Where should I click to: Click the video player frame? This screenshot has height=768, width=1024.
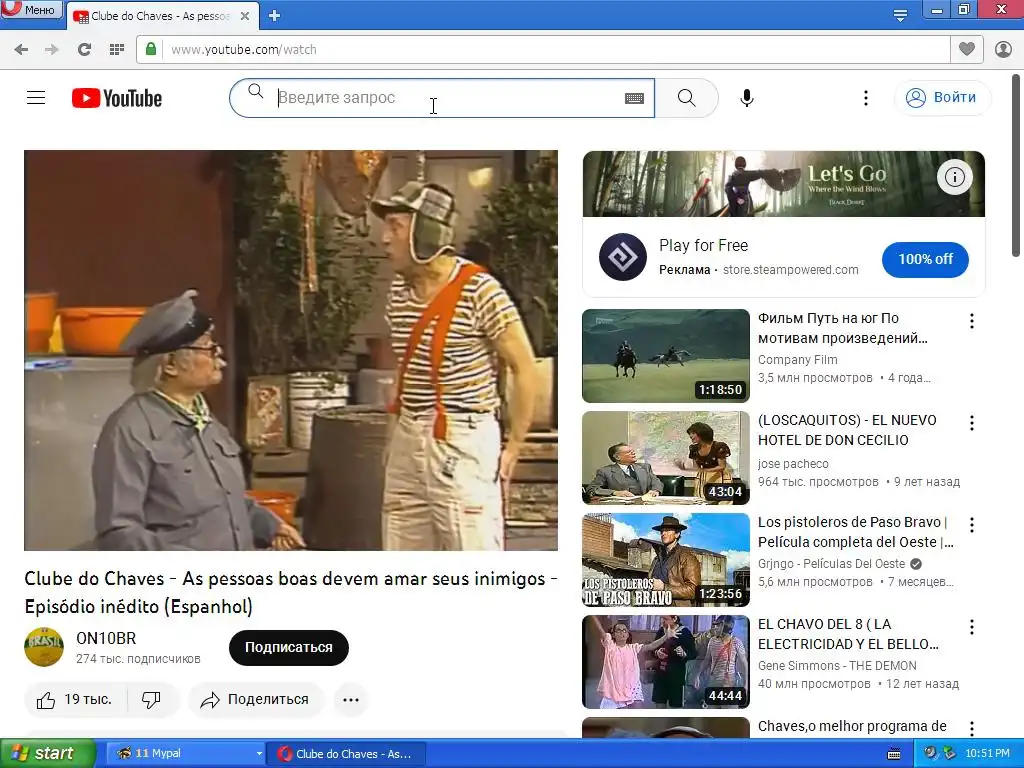click(x=291, y=350)
